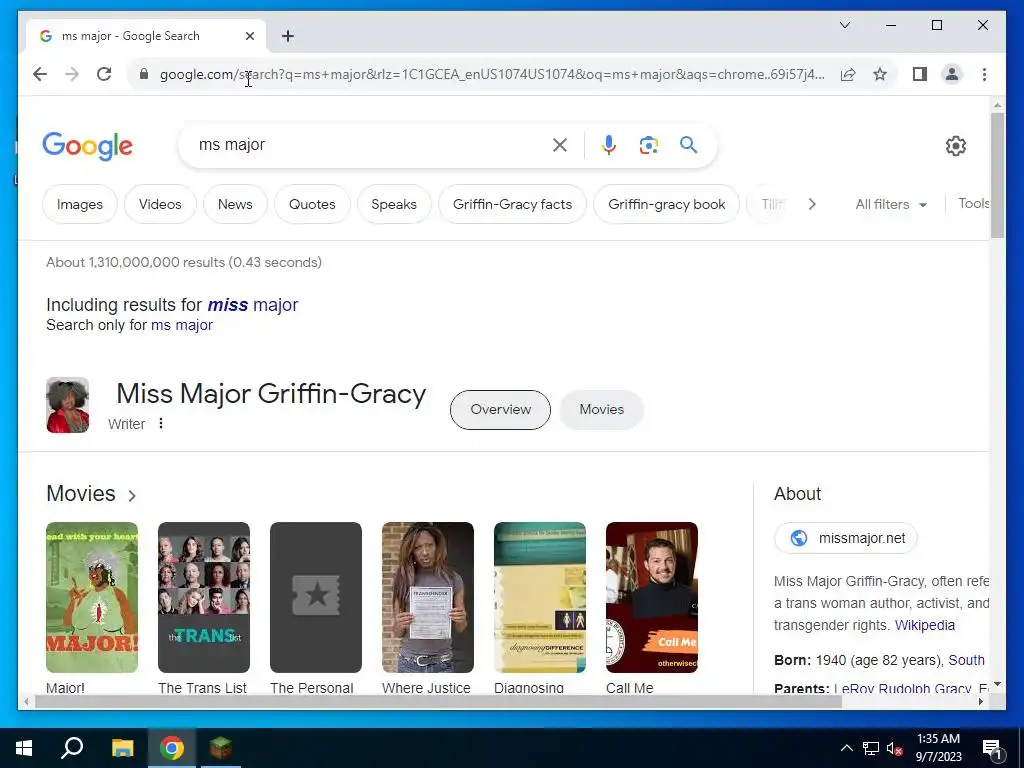This screenshot has height=768, width=1024.
Task: Open Chrome three-dot menu
Action: tap(984, 74)
